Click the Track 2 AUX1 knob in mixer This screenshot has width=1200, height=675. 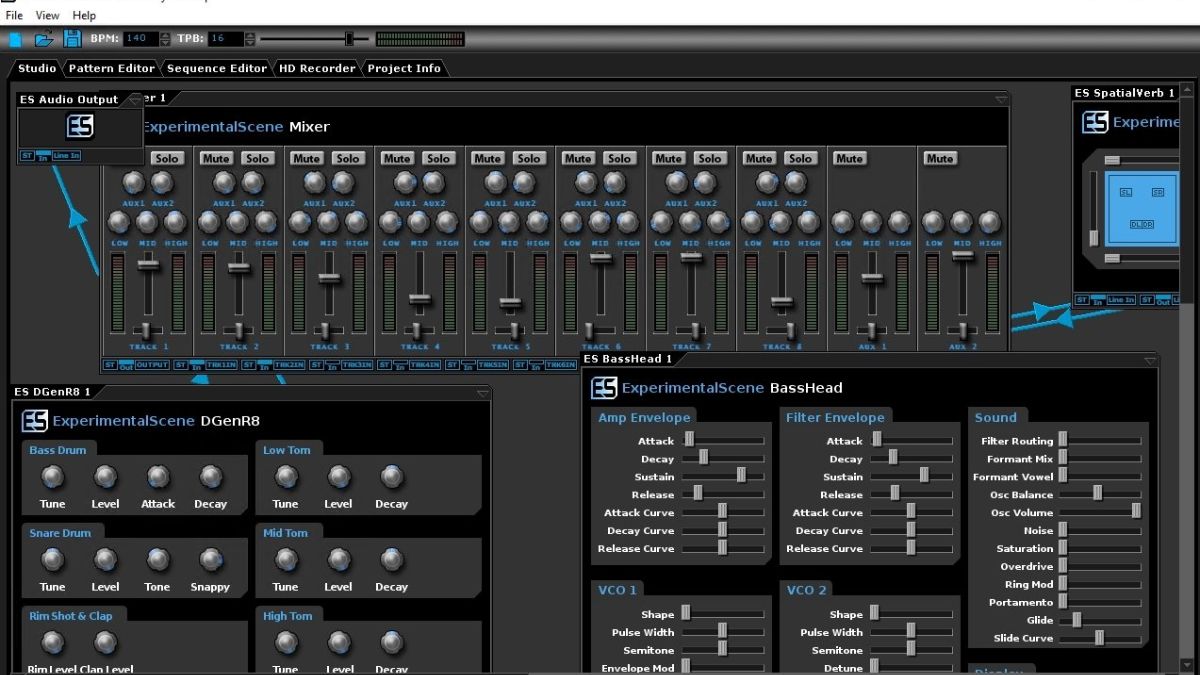225,183
